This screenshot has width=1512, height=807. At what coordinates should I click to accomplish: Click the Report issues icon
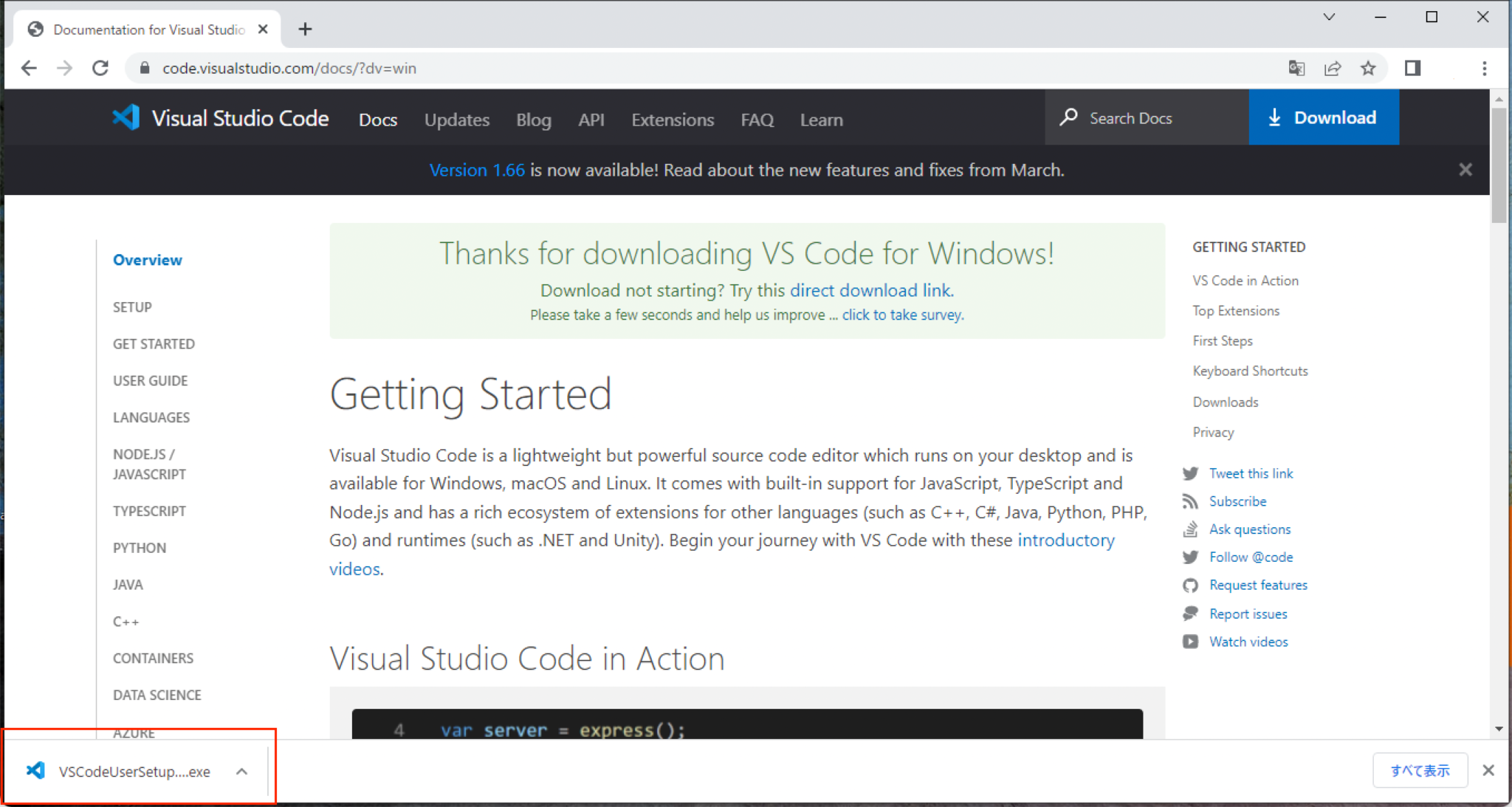tap(1191, 614)
